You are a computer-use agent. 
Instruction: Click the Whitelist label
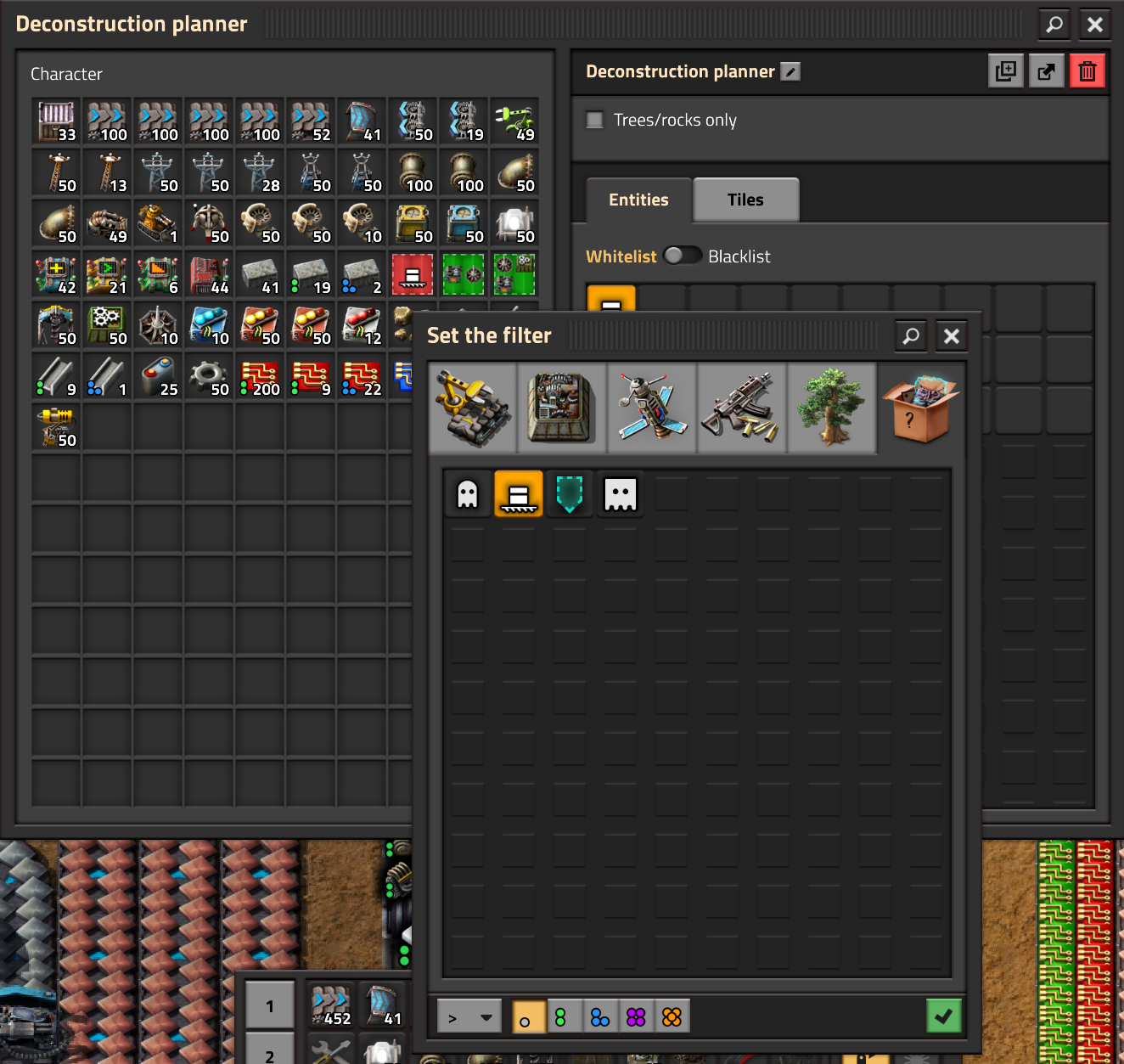(x=621, y=256)
